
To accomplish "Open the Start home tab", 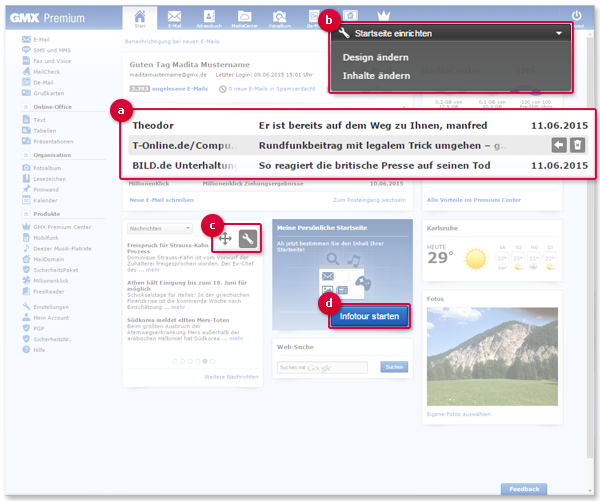I will click(140, 18).
